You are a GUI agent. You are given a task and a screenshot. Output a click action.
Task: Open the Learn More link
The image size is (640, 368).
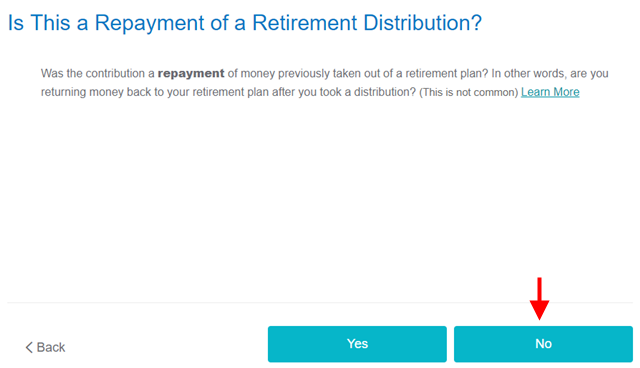(550, 92)
